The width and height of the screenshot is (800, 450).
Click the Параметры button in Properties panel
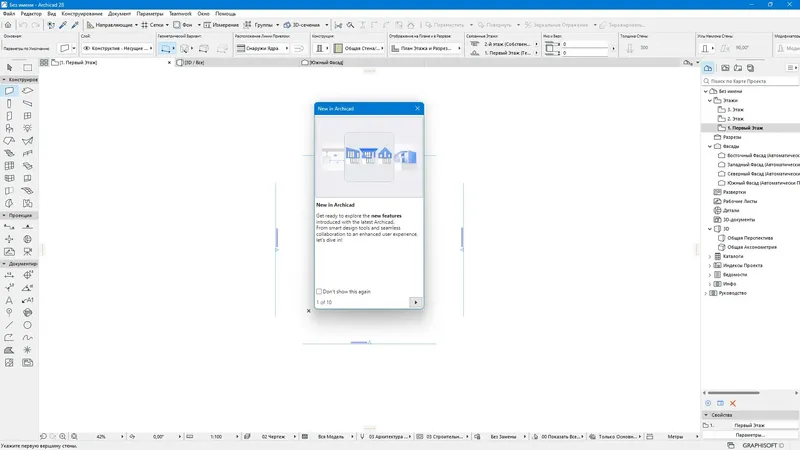(749, 435)
